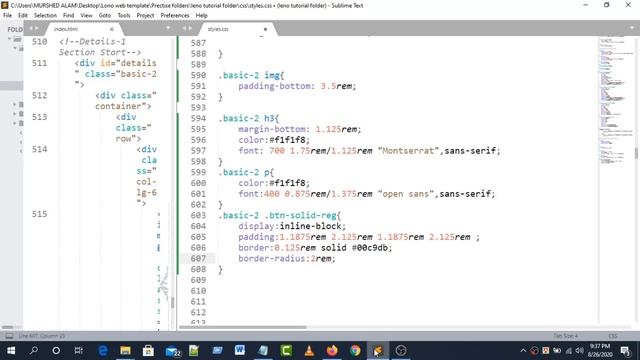Viewport: 640px width, 360px height.
Task: Open the Tools menu
Action: (124, 16)
